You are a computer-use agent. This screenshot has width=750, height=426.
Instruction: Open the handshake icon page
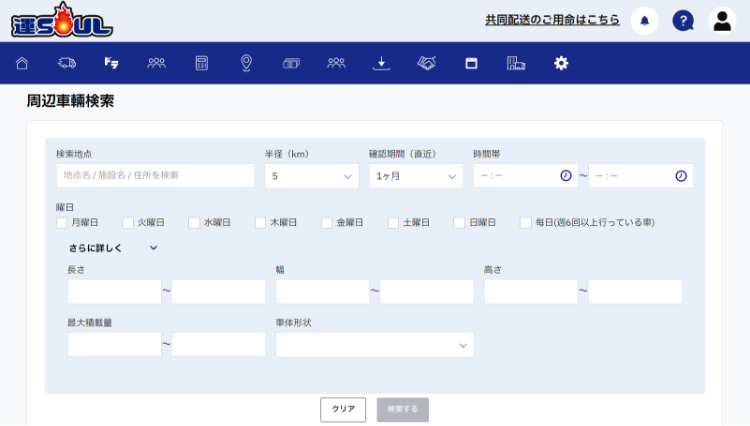[x=426, y=63]
